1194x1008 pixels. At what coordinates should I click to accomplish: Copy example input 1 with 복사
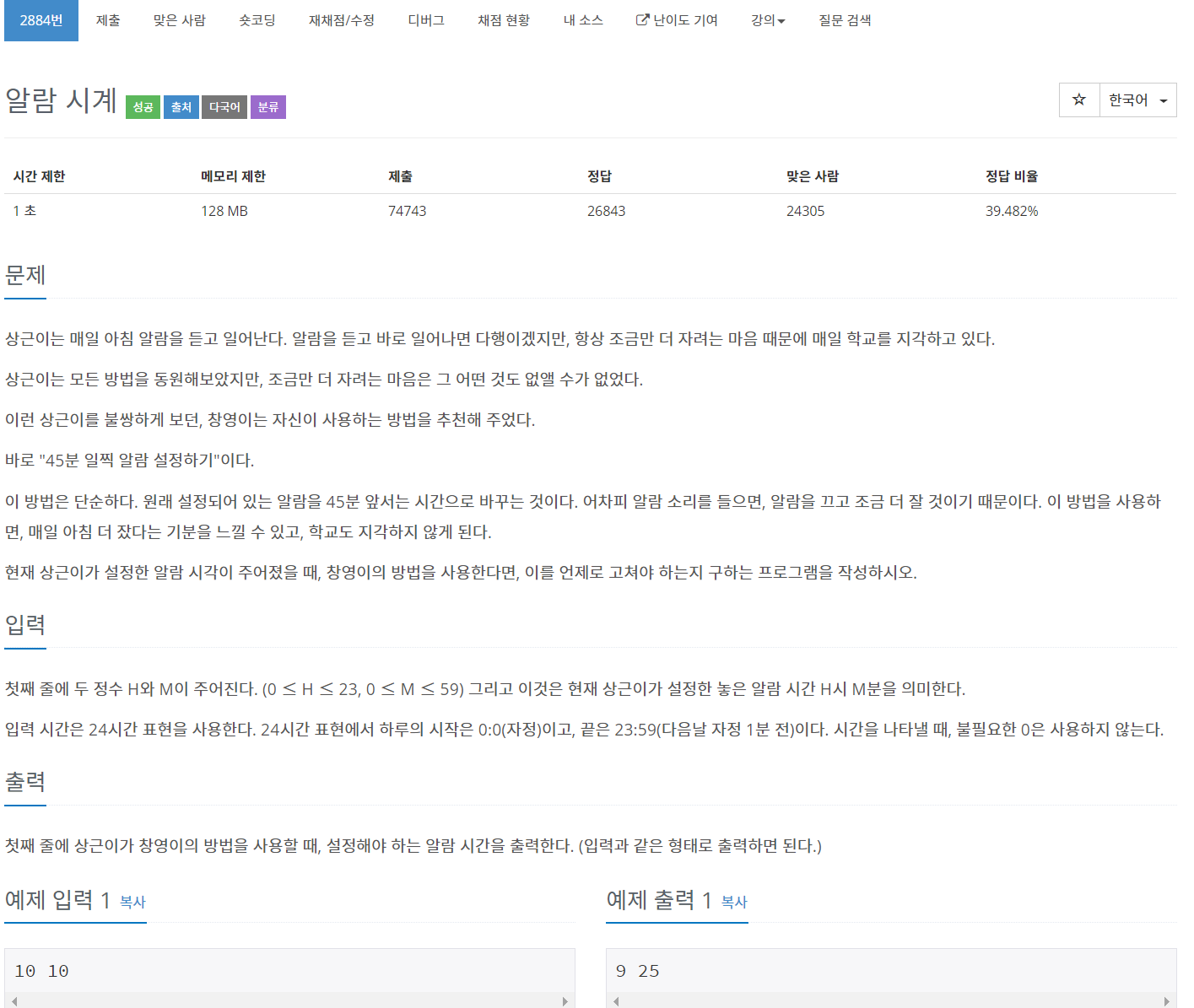pos(132,902)
